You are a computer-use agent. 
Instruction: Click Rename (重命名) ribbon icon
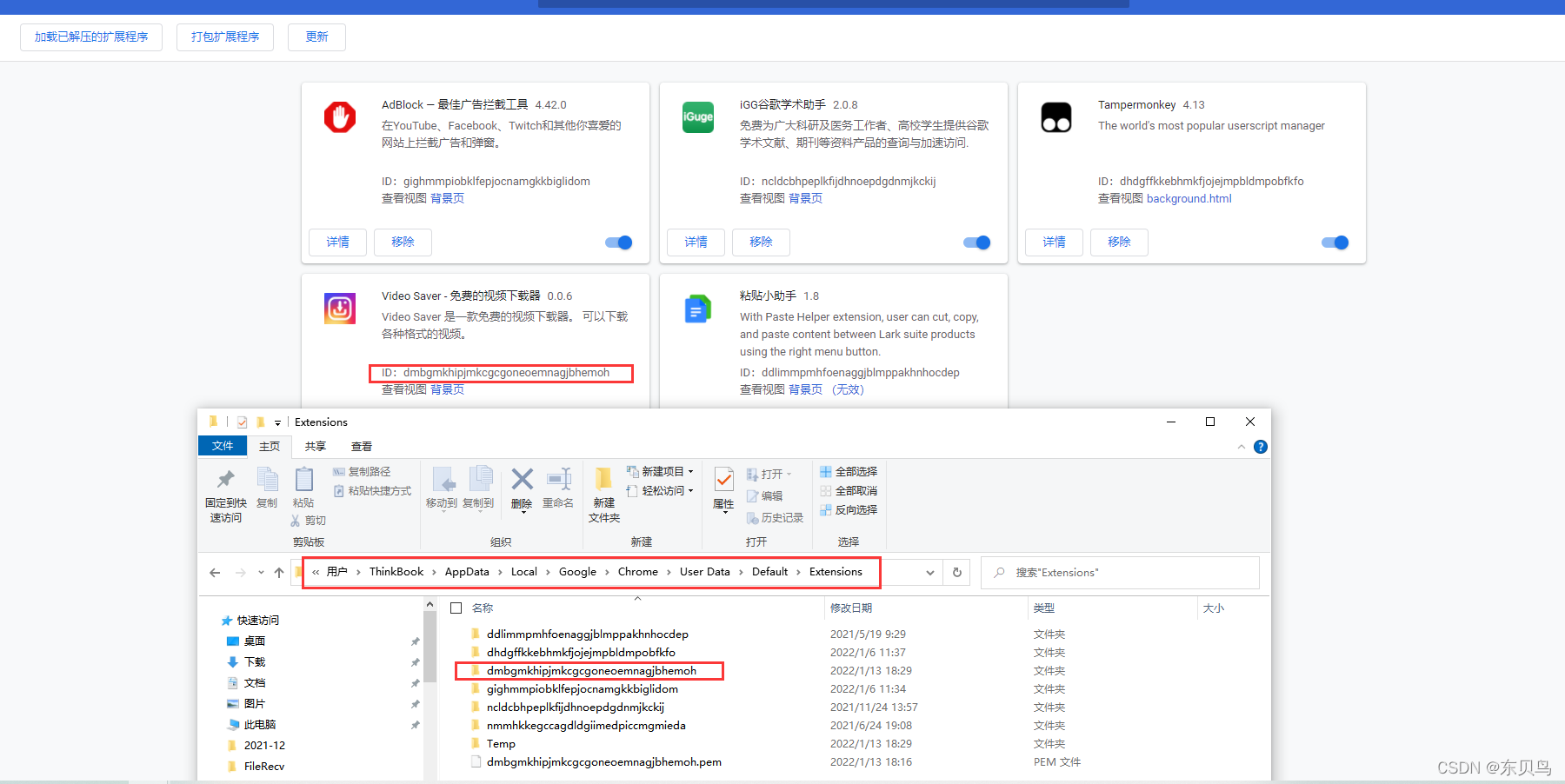coord(558,479)
